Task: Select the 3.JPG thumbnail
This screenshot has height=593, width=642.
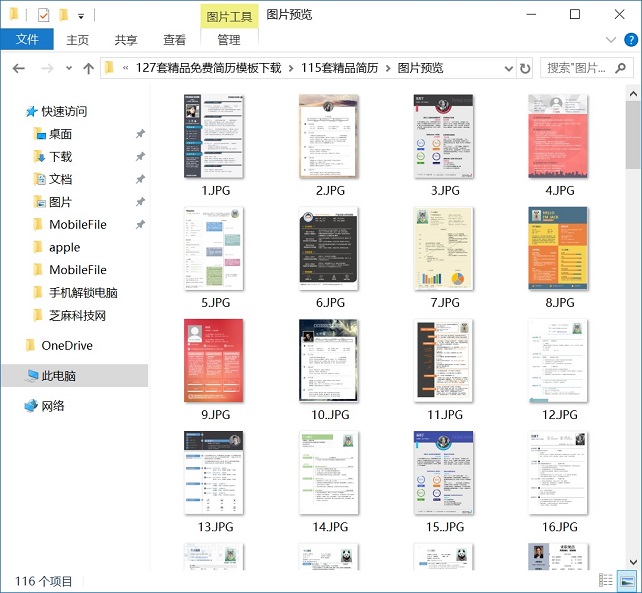Action: tap(443, 136)
